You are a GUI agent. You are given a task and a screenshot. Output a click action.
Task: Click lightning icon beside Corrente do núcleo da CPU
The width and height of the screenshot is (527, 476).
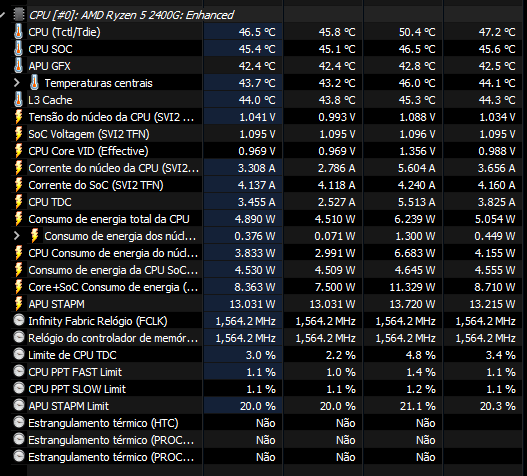(x=18, y=168)
